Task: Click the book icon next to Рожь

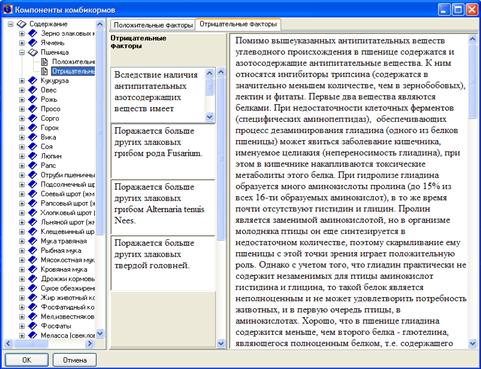Action: pos(32,99)
